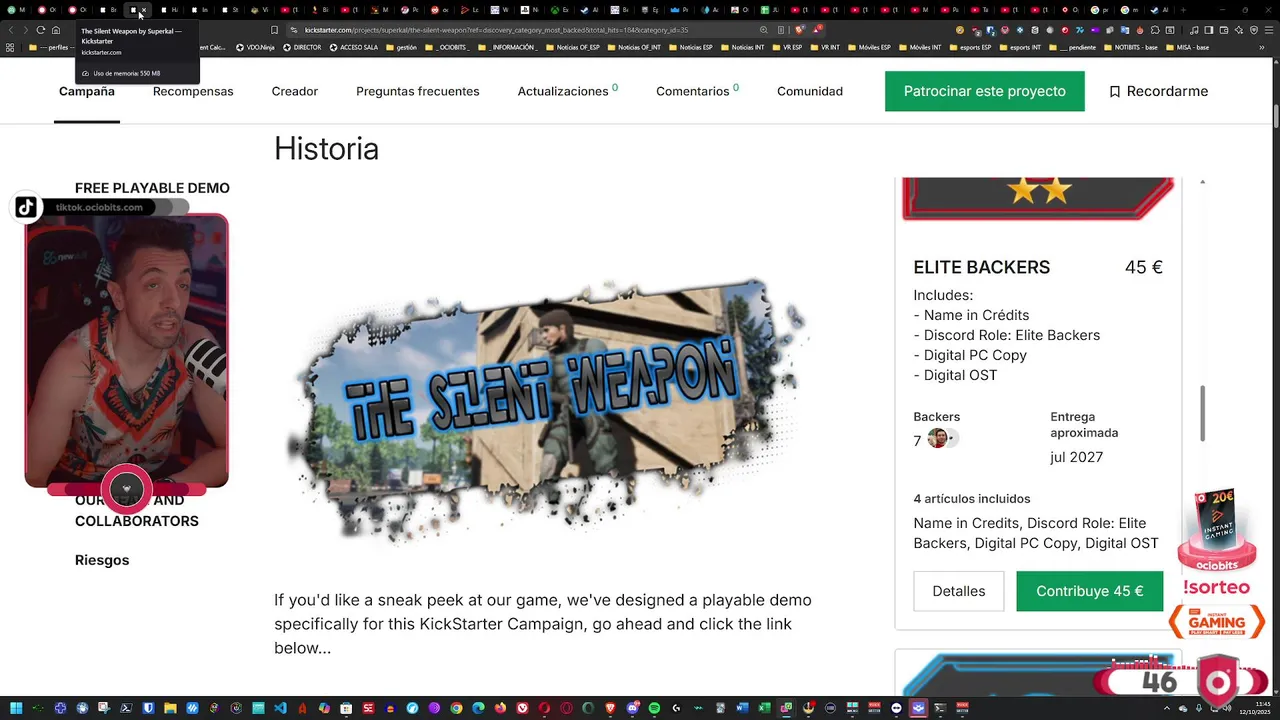Viewport: 1280px width, 720px height.
Task: Open Visual Studio Code from taskbar
Action: 280,708
